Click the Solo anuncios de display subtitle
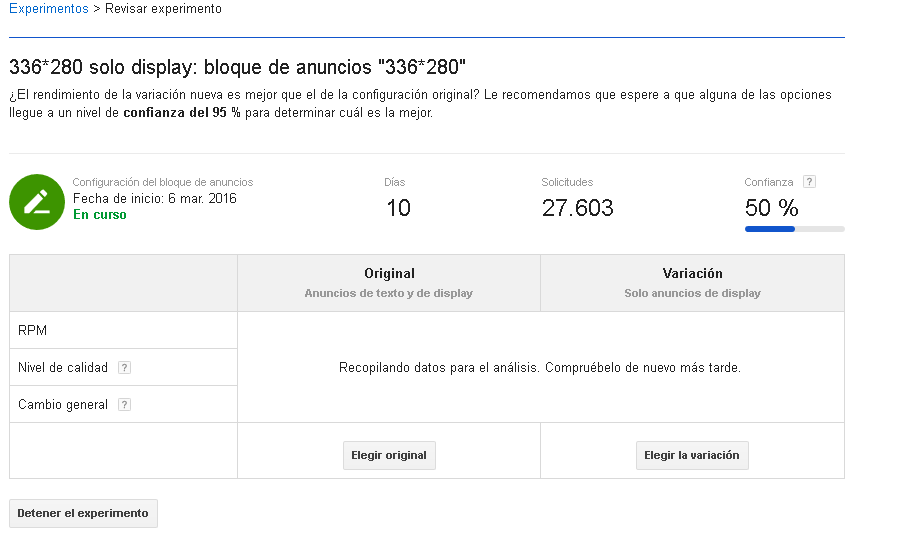This screenshot has width=922, height=552. pos(693,293)
